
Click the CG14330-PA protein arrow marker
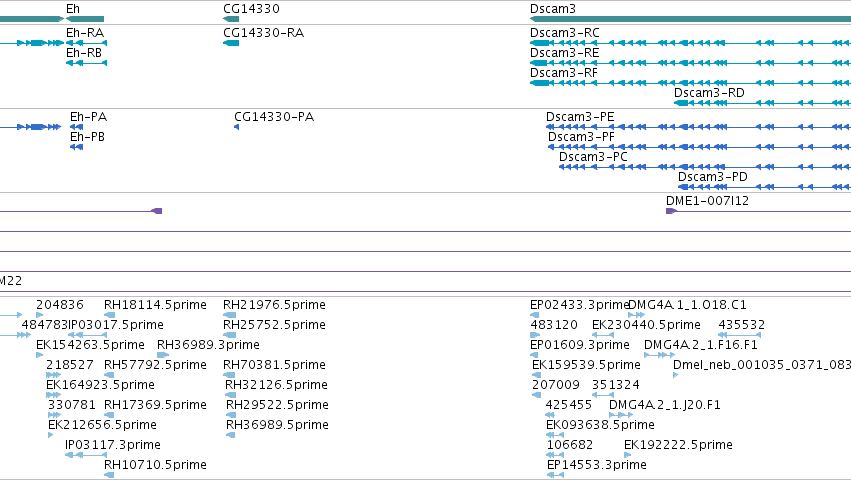237,127
